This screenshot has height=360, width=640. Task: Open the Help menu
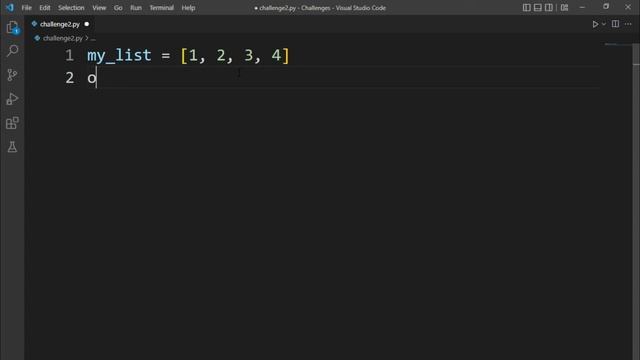[188, 8]
